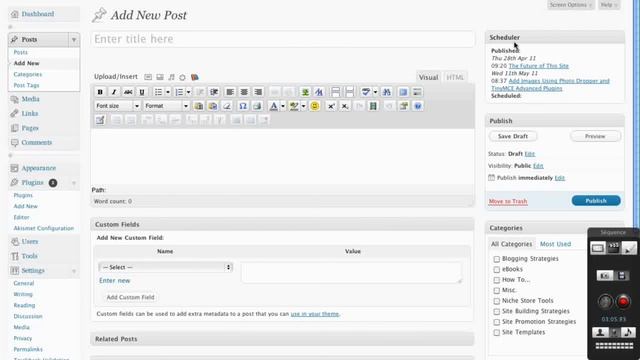Align text right
This screenshot has width=640, height=360.
pos(258,92)
